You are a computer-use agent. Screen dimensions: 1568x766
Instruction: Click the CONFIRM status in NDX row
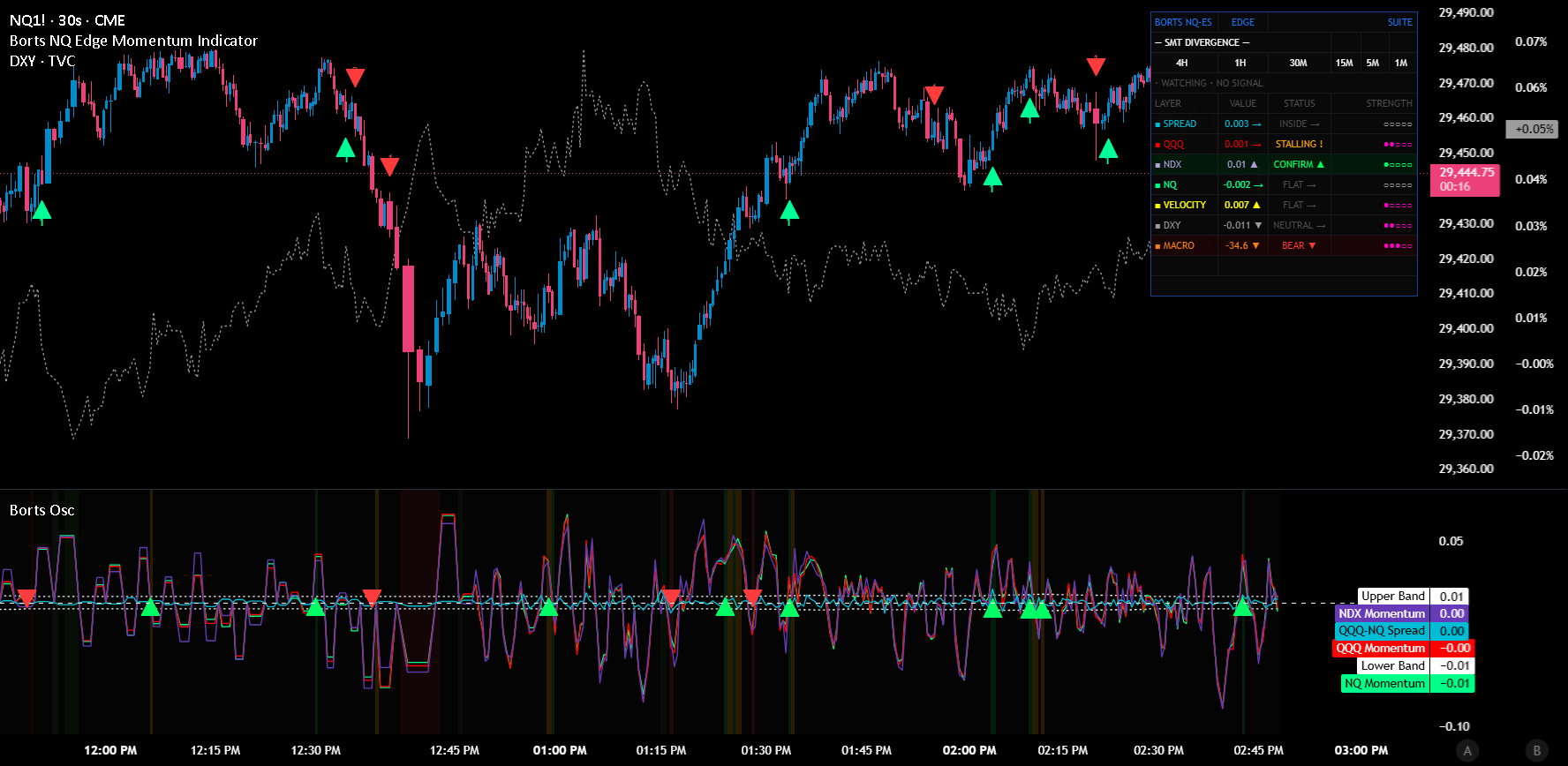(x=1299, y=164)
